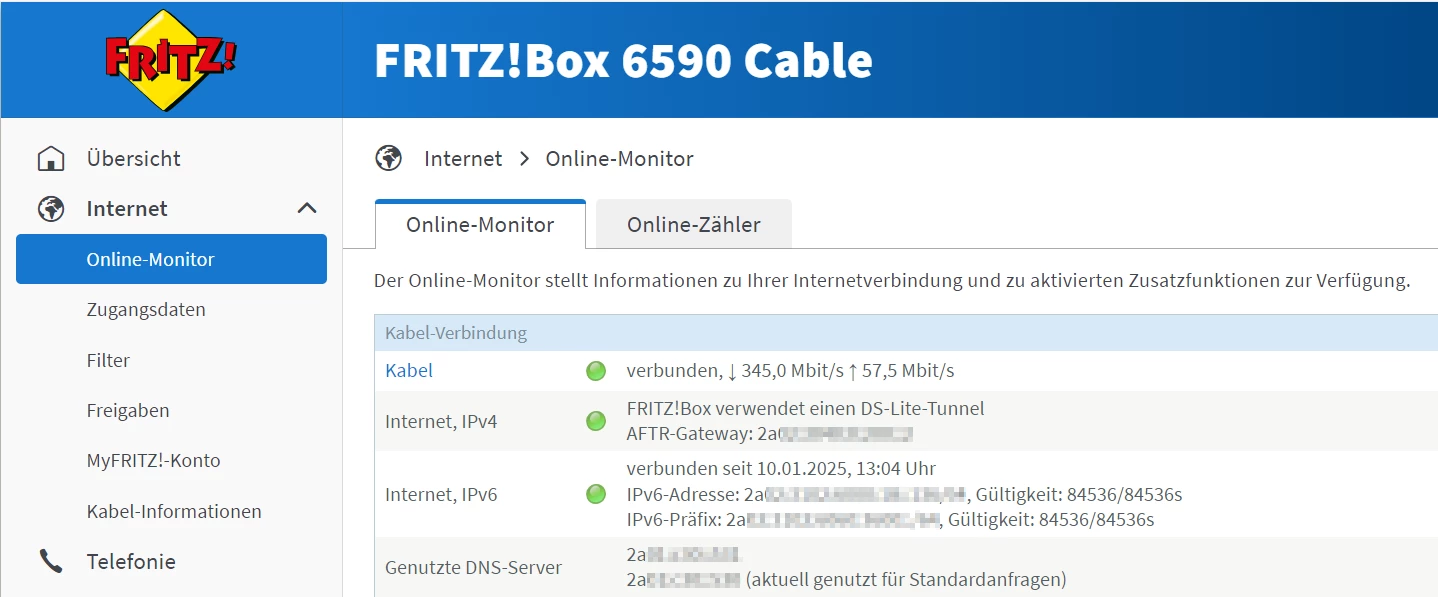Click the Telefonie phone handset icon
This screenshot has width=1438, height=597.
[x=50, y=562]
